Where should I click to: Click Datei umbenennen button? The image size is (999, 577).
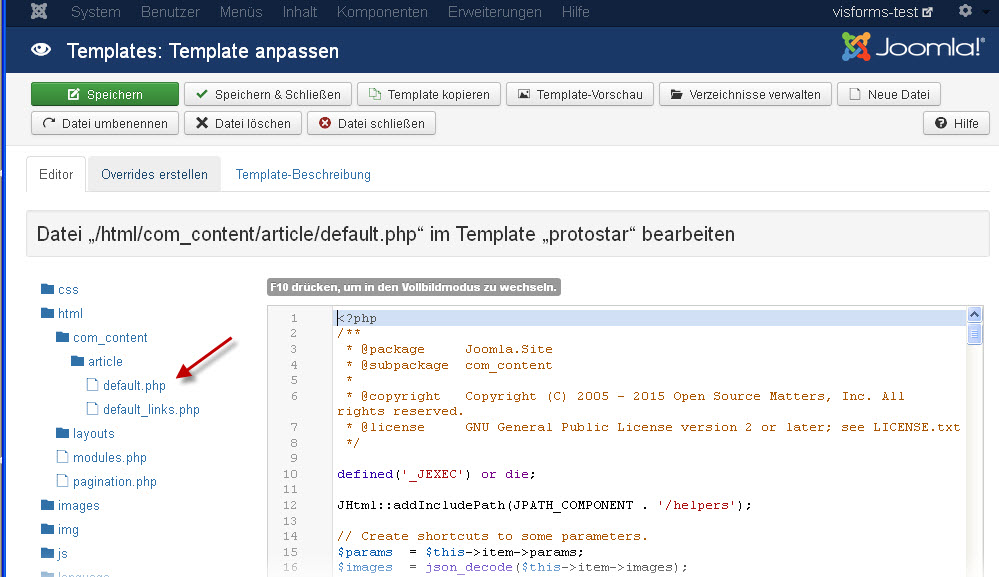pos(105,123)
